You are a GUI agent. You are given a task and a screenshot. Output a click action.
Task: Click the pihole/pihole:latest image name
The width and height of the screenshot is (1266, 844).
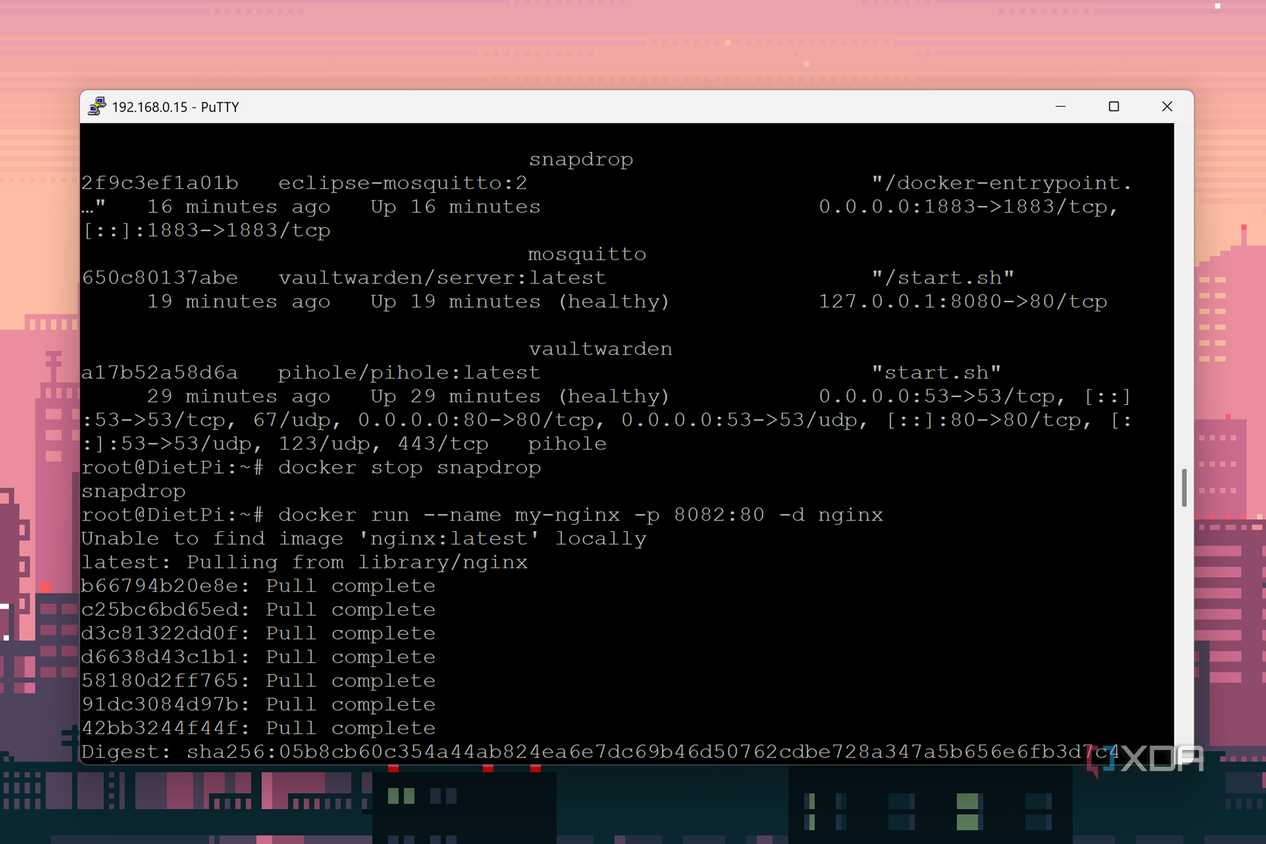pos(409,373)
